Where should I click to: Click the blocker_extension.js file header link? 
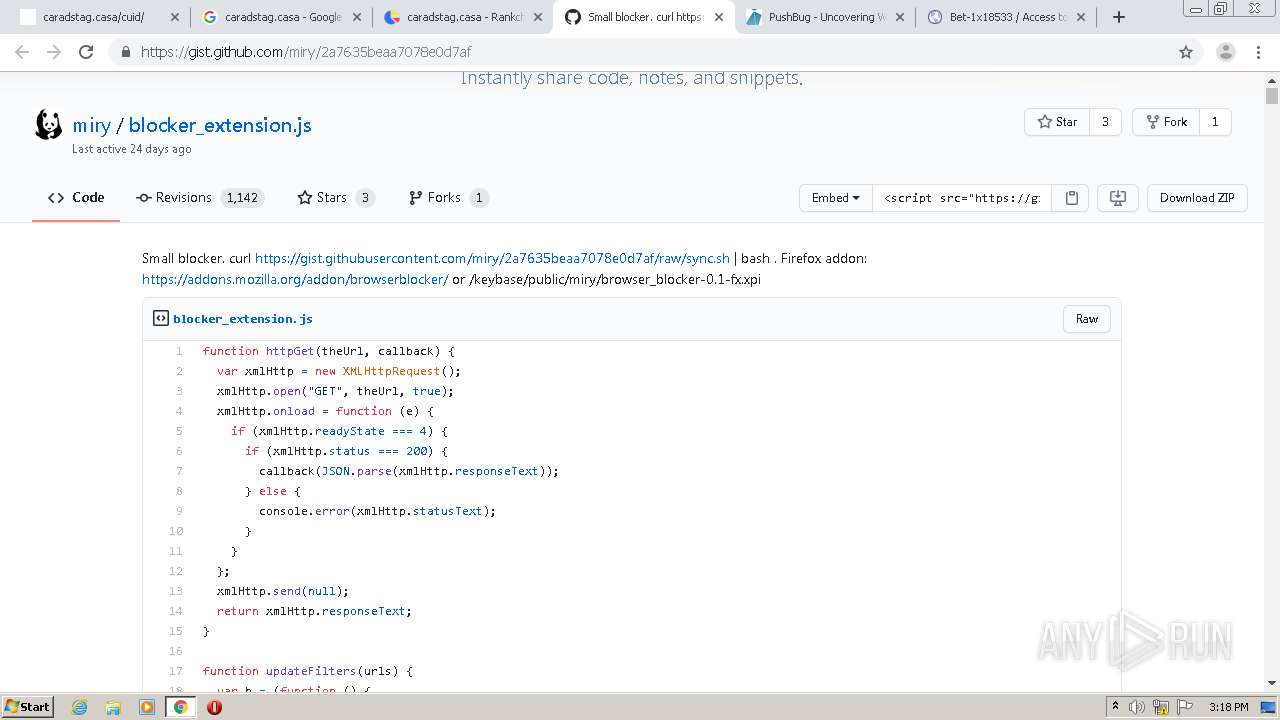point(243,319)
